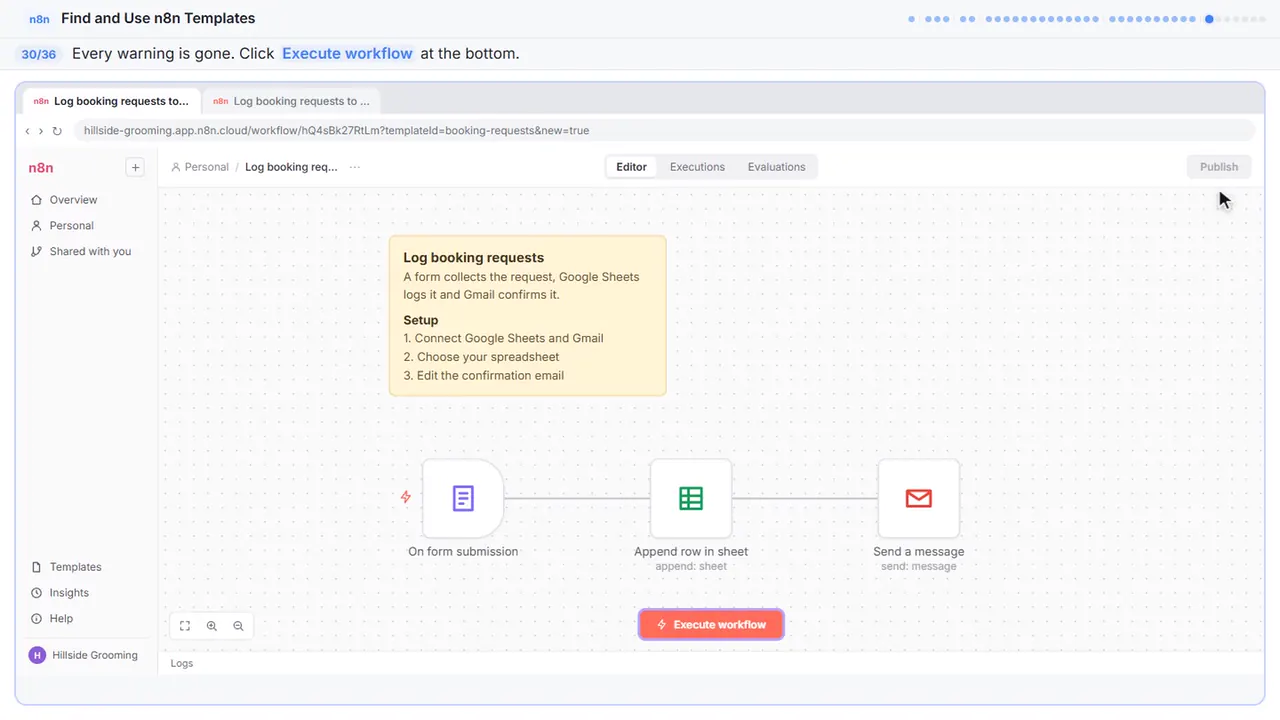Click the Personal breadcrumb link

pos(200,167)
